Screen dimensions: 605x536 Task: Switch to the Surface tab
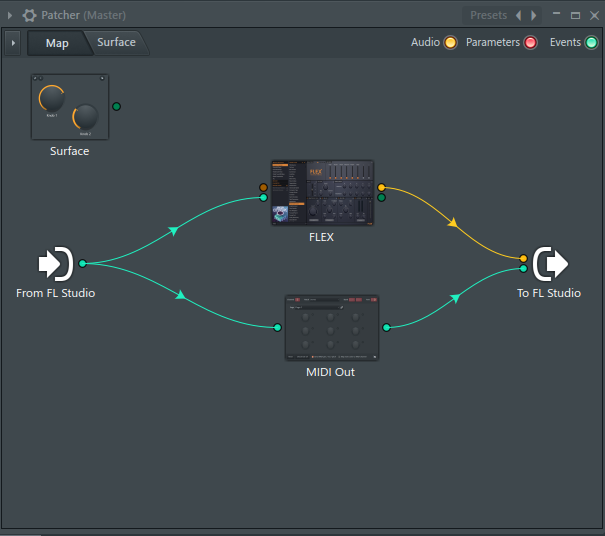[x=116, y=42]
